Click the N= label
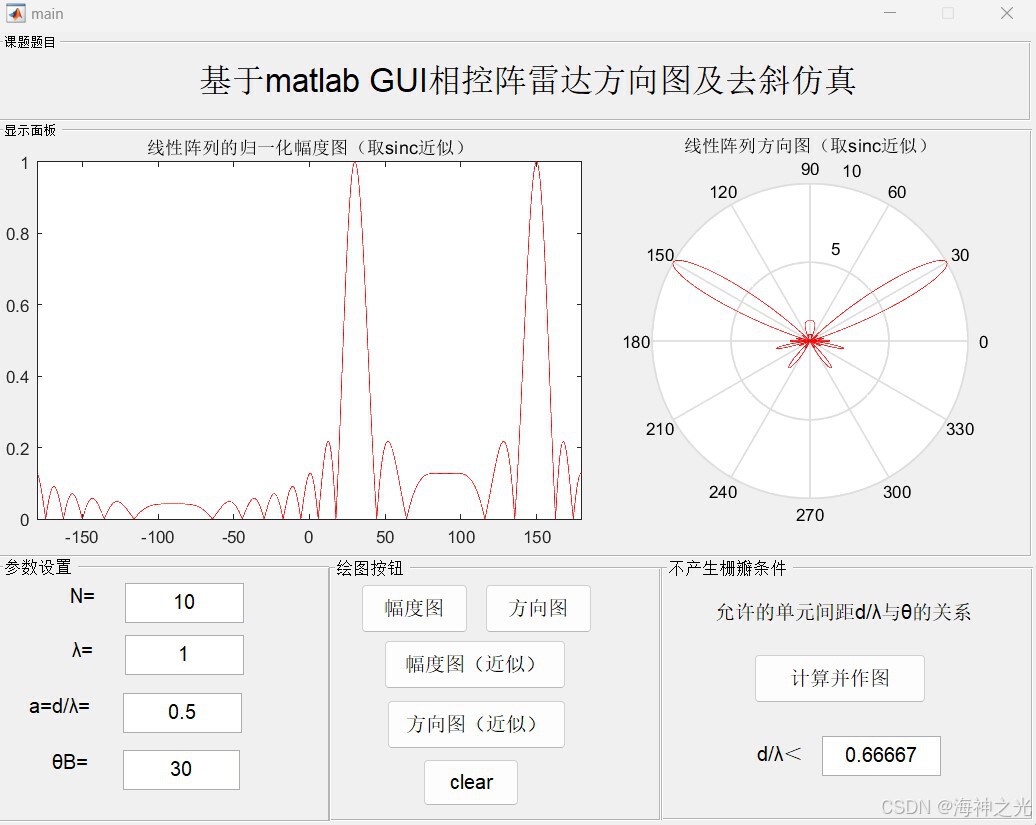This screenshot has width=1036, height=825. coord(83,596)
